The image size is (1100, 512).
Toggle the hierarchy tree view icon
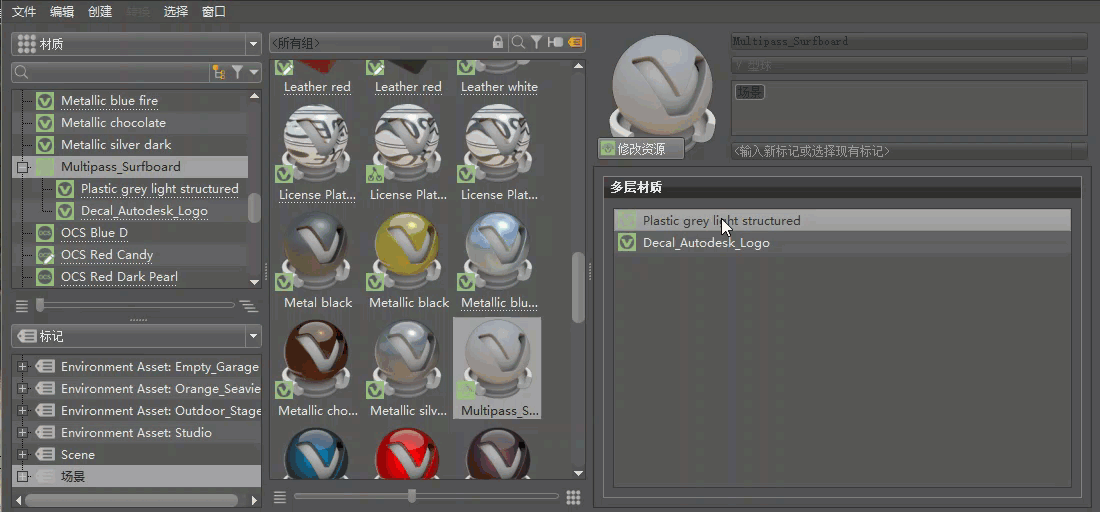point(219,72)
